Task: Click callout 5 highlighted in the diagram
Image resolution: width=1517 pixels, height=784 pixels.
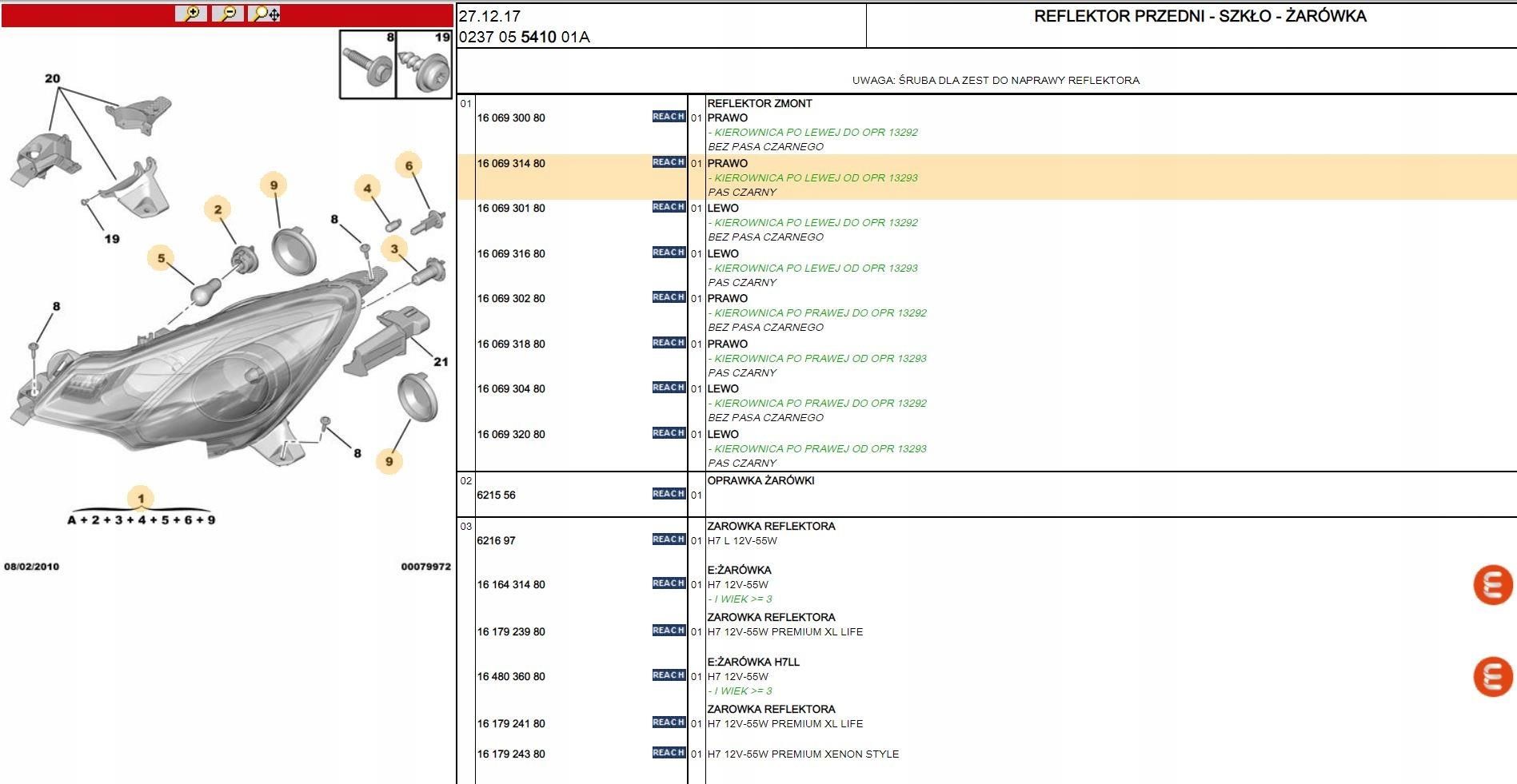Action: (162, 258)
